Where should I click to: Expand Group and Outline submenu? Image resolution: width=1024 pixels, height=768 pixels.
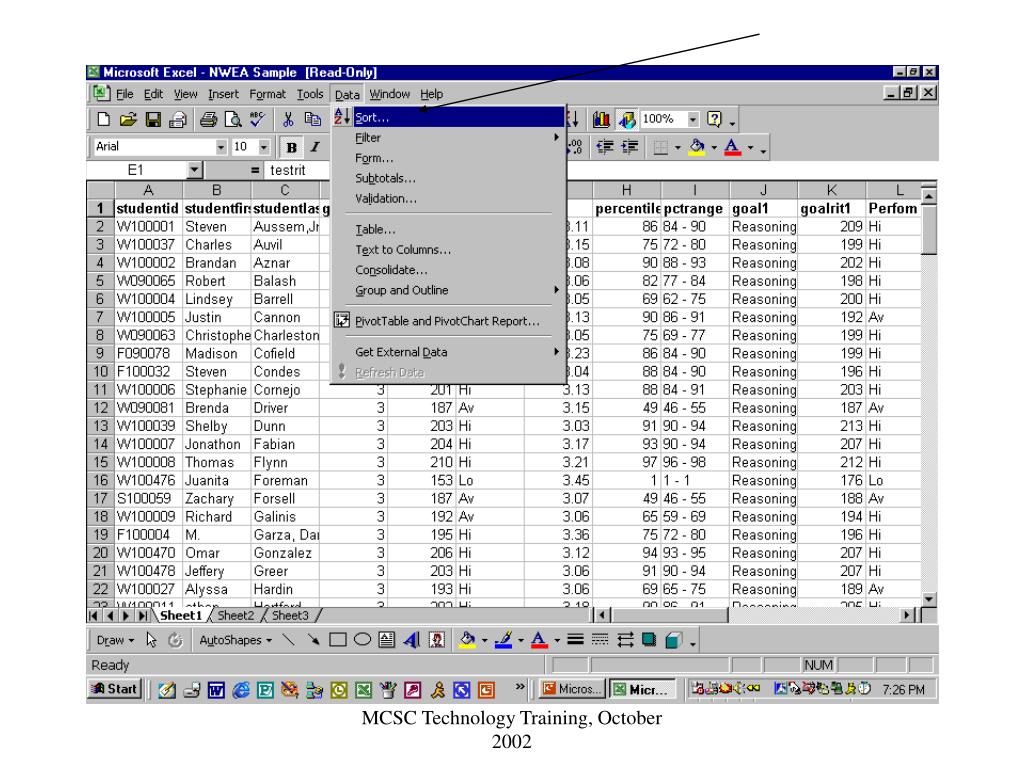click(448, 290)
